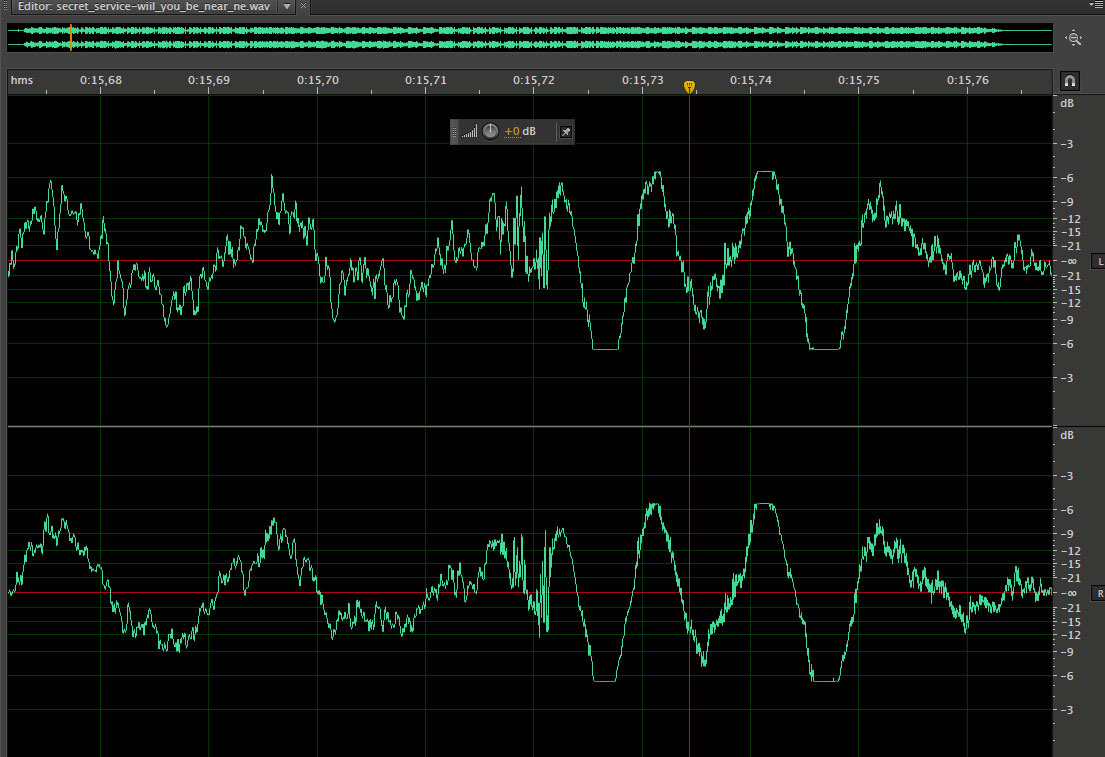
Task: Click the amplitude knob in the HUD
Action: [490, 132]
